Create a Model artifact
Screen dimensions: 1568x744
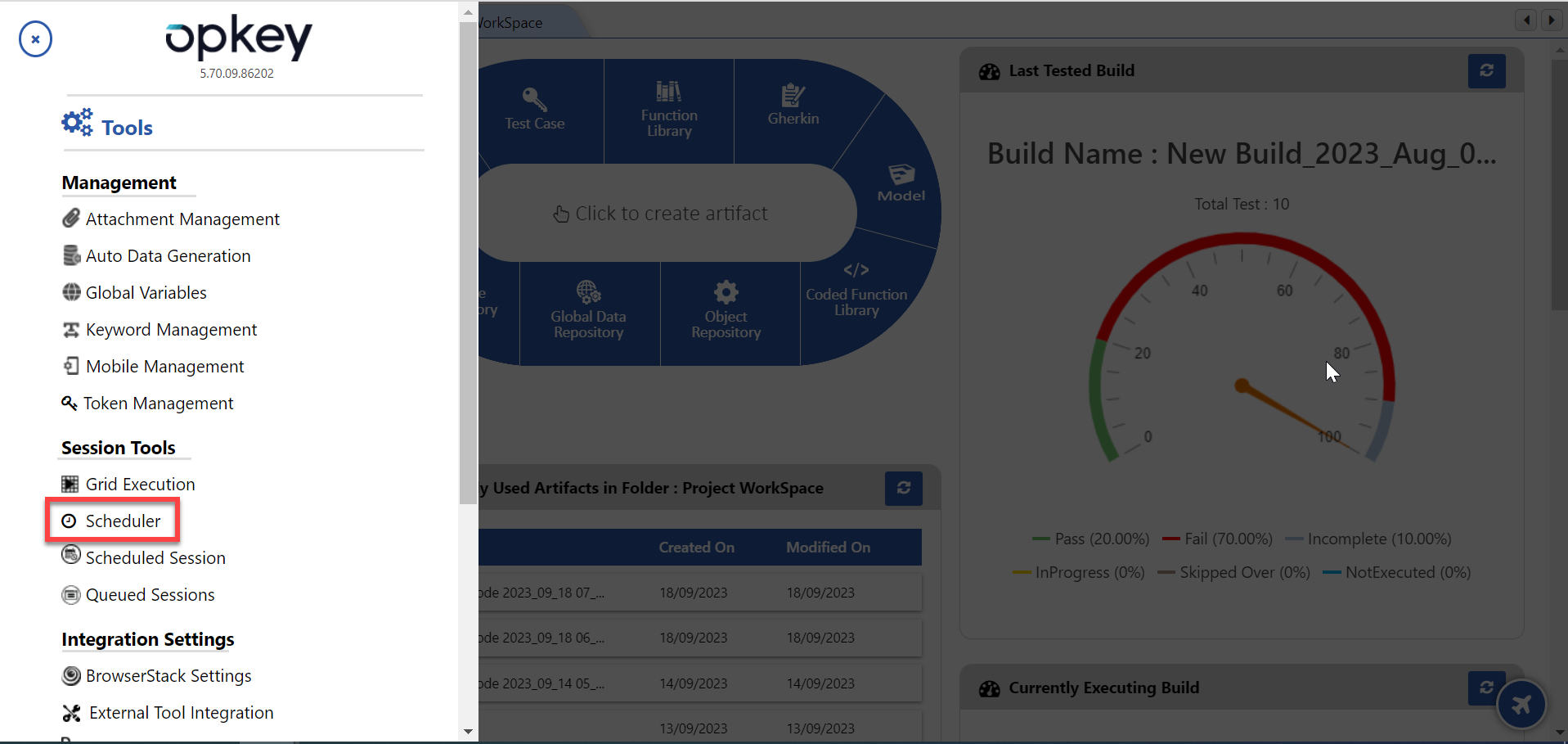901,183
